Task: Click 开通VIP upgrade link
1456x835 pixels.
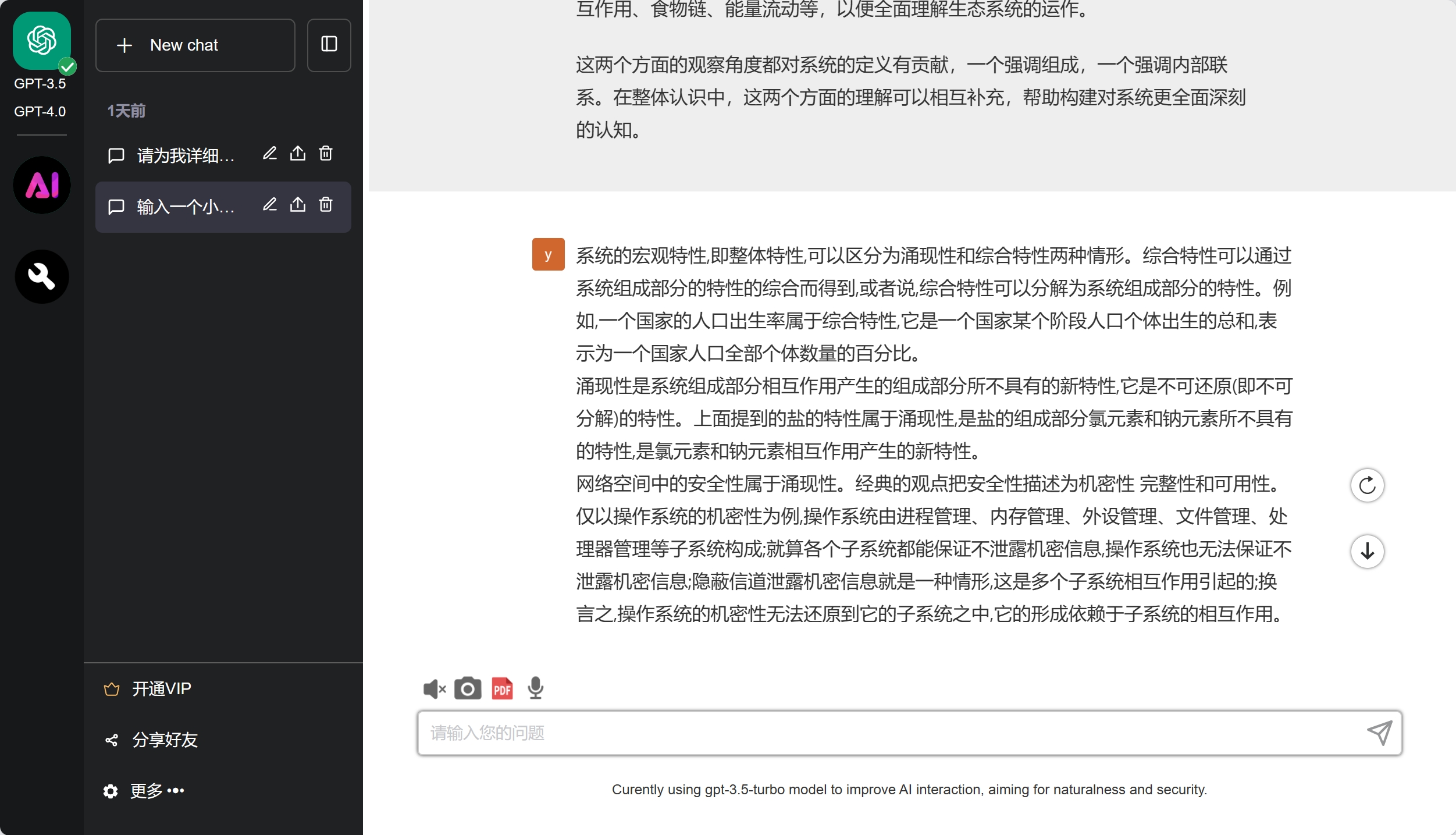Action: [x=161, y=689]
